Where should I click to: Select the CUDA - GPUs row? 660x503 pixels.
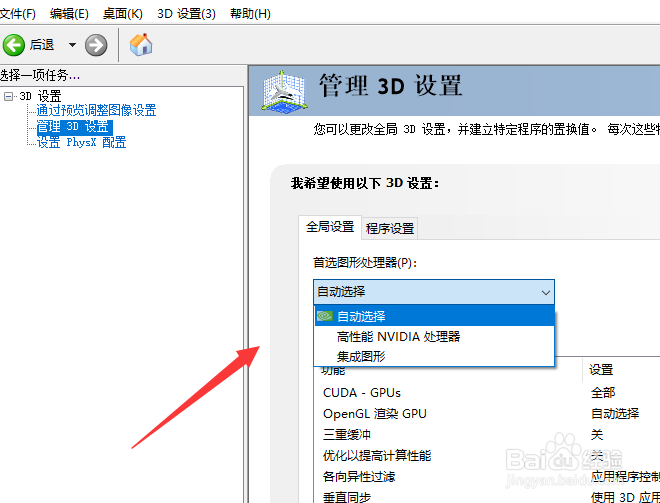click(x=487, y=393)
